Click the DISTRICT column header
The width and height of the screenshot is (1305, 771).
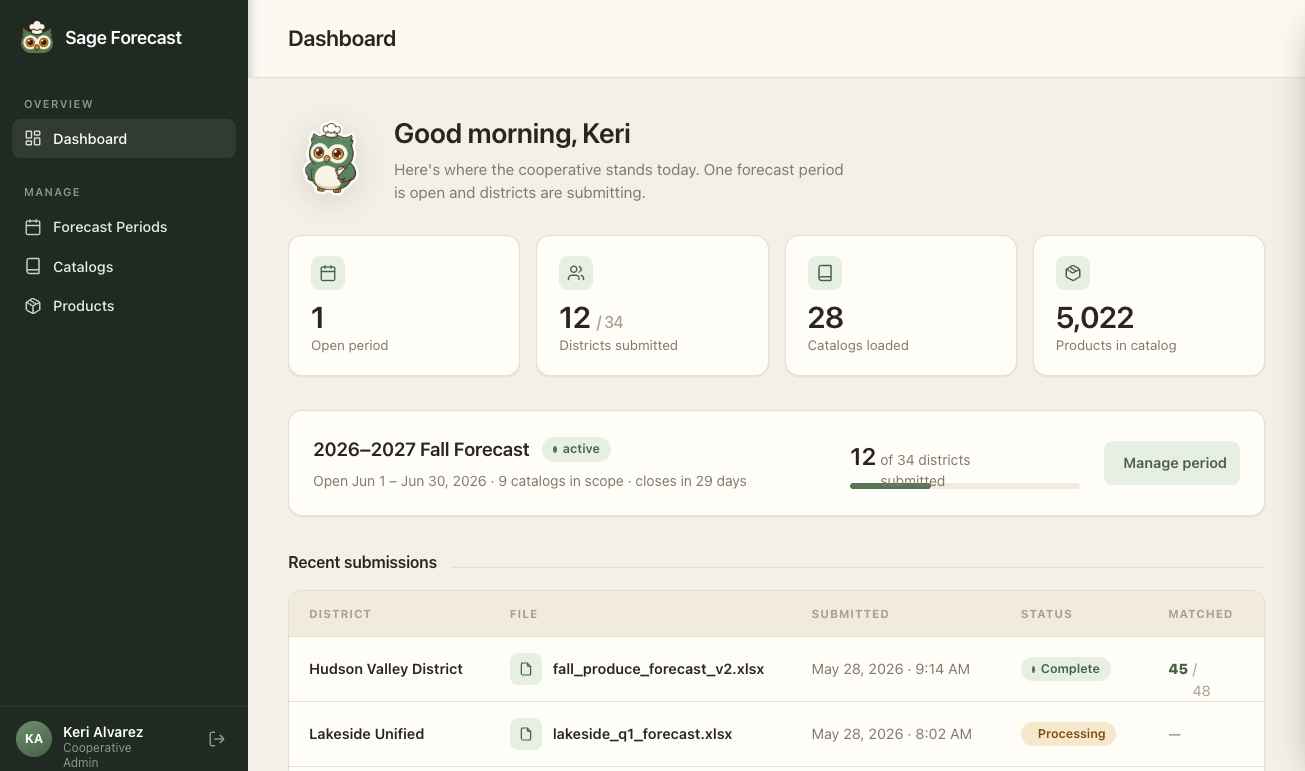click(x=340, y=614)
